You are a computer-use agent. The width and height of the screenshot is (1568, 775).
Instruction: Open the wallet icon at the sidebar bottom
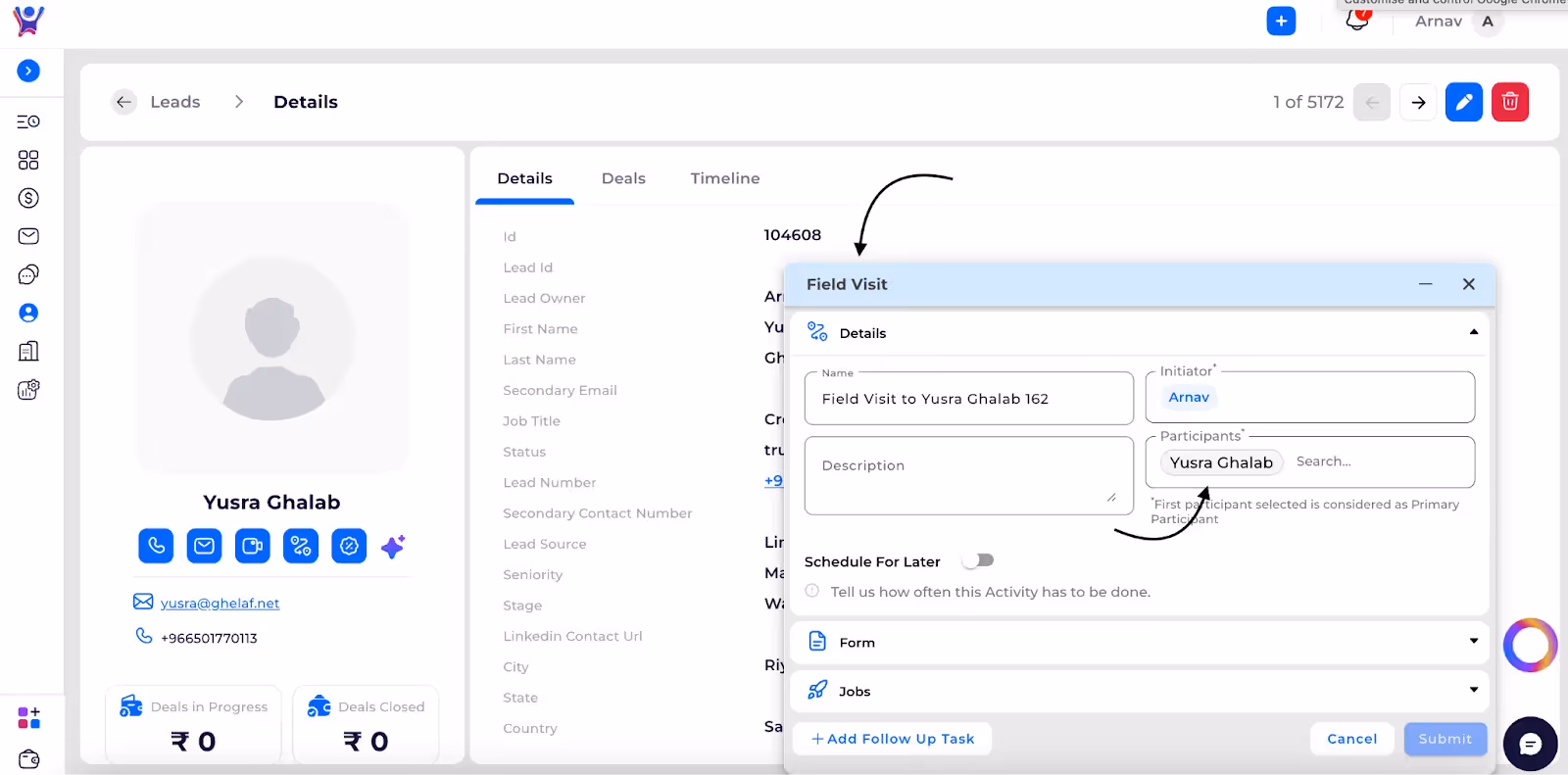click(x=28, y=759)
